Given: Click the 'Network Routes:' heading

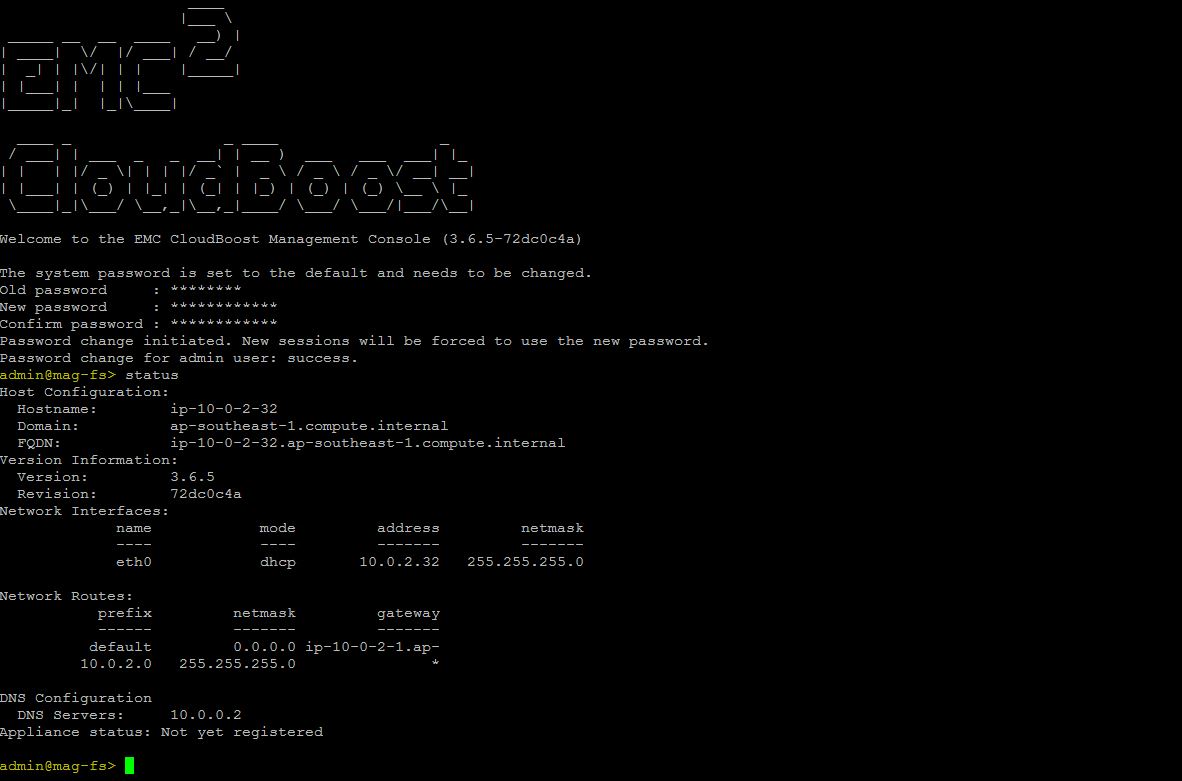Looking at the screenshot, I should point(66,596).
